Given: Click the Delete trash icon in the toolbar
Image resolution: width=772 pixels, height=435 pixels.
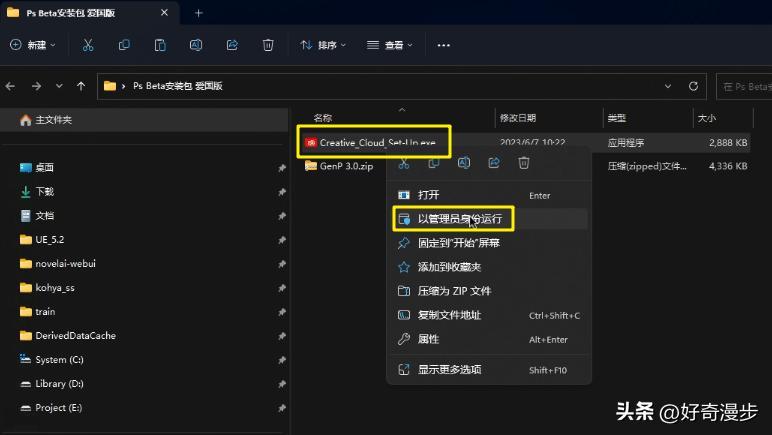Looking at the screenshot, I should click(x=268, y=45).
